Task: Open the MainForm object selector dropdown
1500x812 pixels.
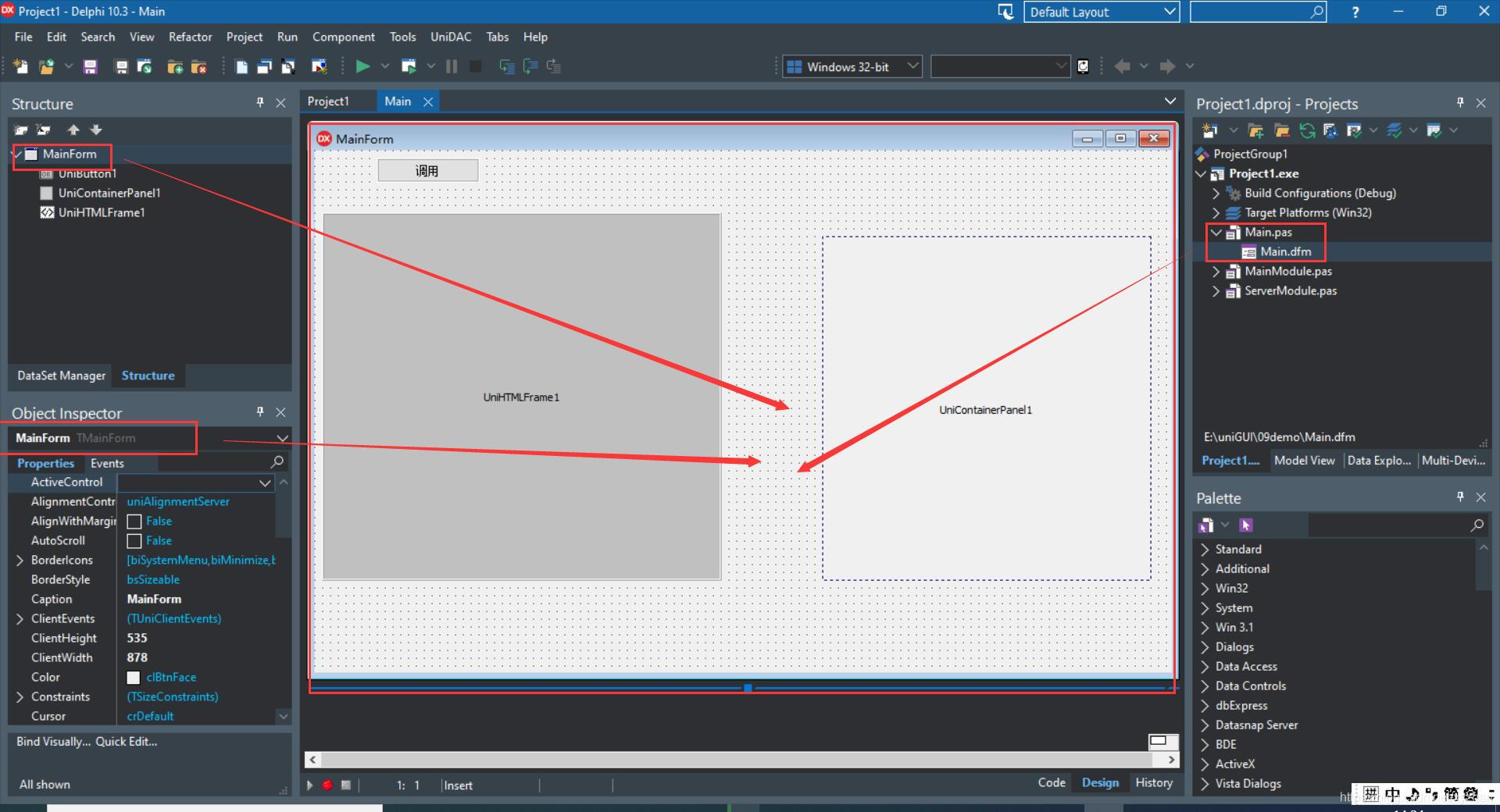Action: point(282,438)
